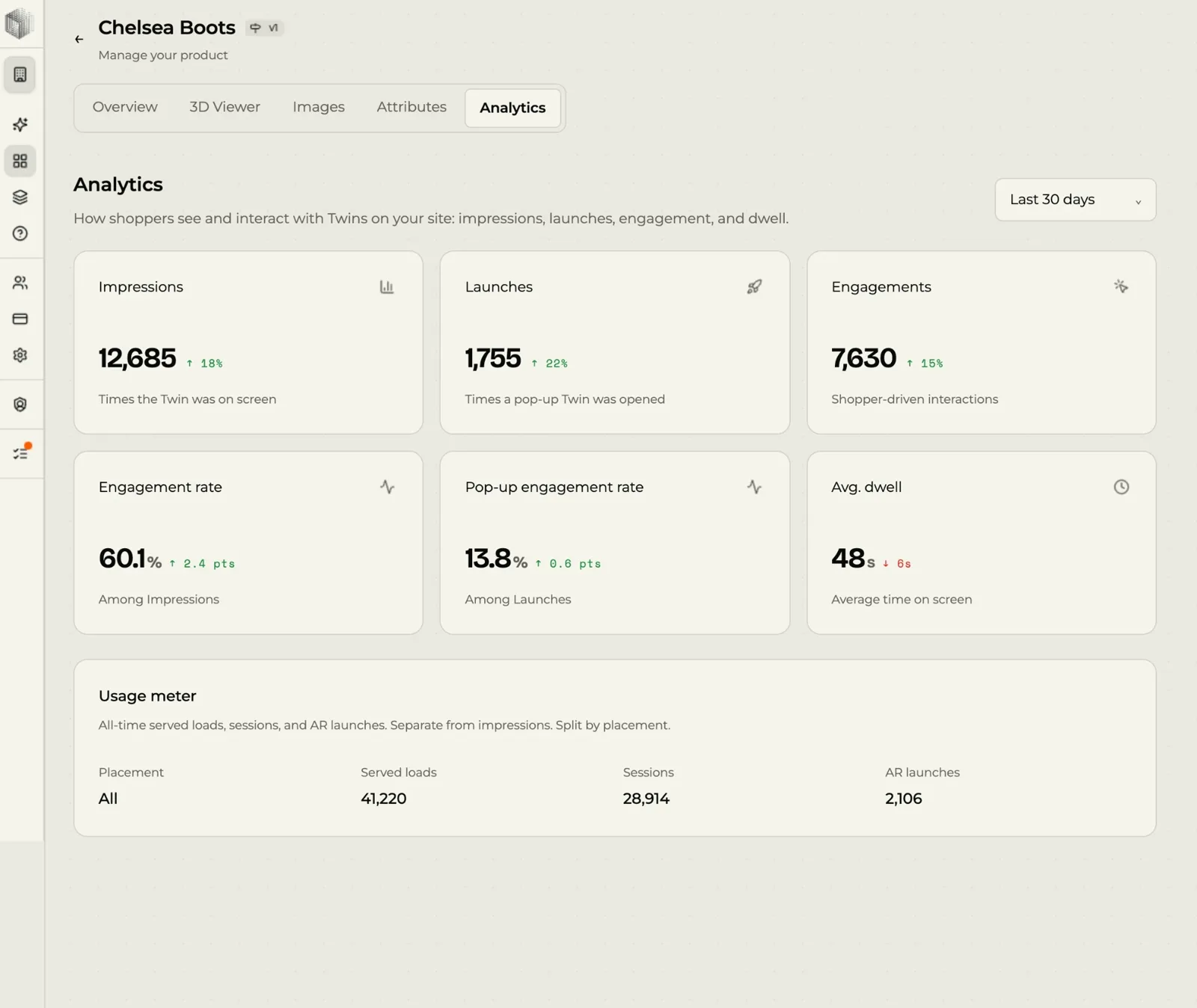
Task: Open the checklist icon with orange dot
Action: 21,453
